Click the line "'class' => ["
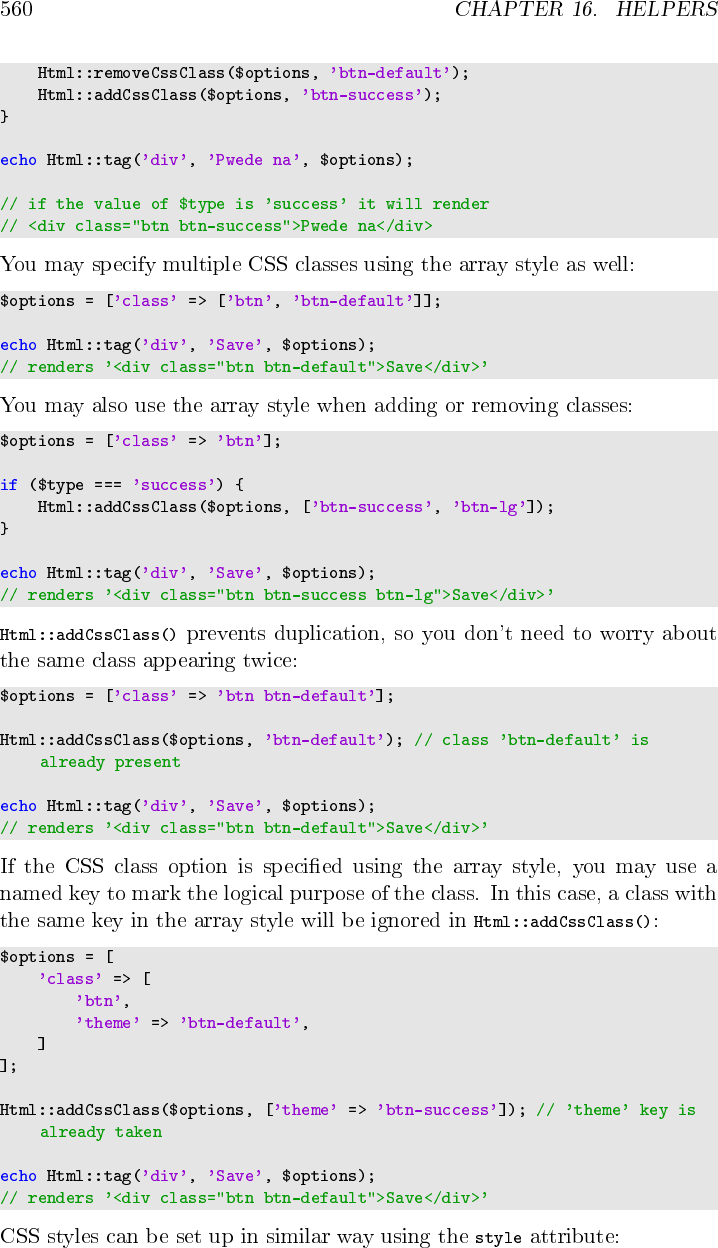Viewport: 718px width, 1248px height. 95,979
